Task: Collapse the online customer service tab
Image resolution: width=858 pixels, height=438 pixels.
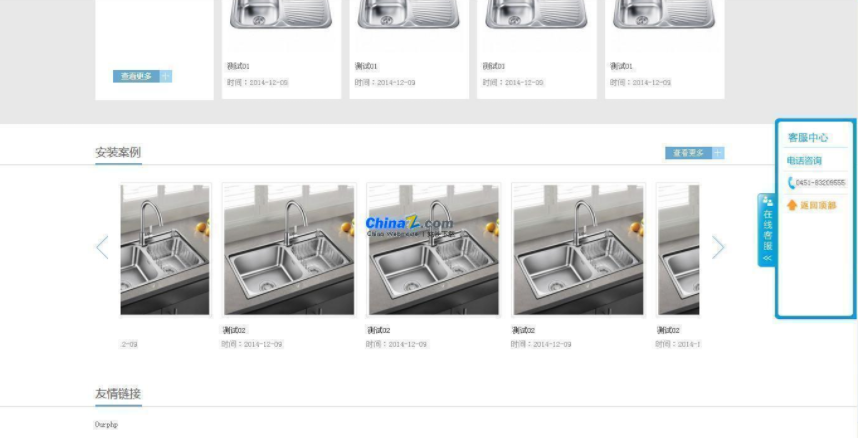Action: point(767,230)
